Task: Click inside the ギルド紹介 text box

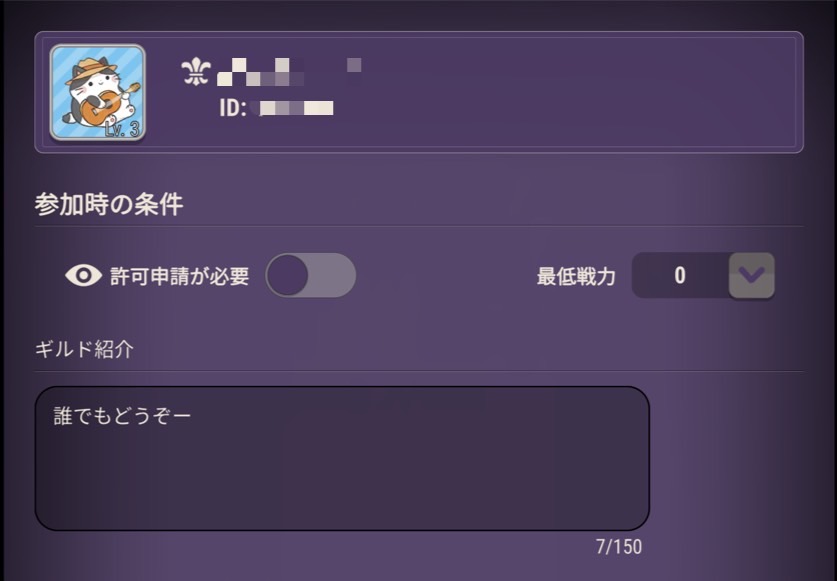Action: tap(342, 458)
